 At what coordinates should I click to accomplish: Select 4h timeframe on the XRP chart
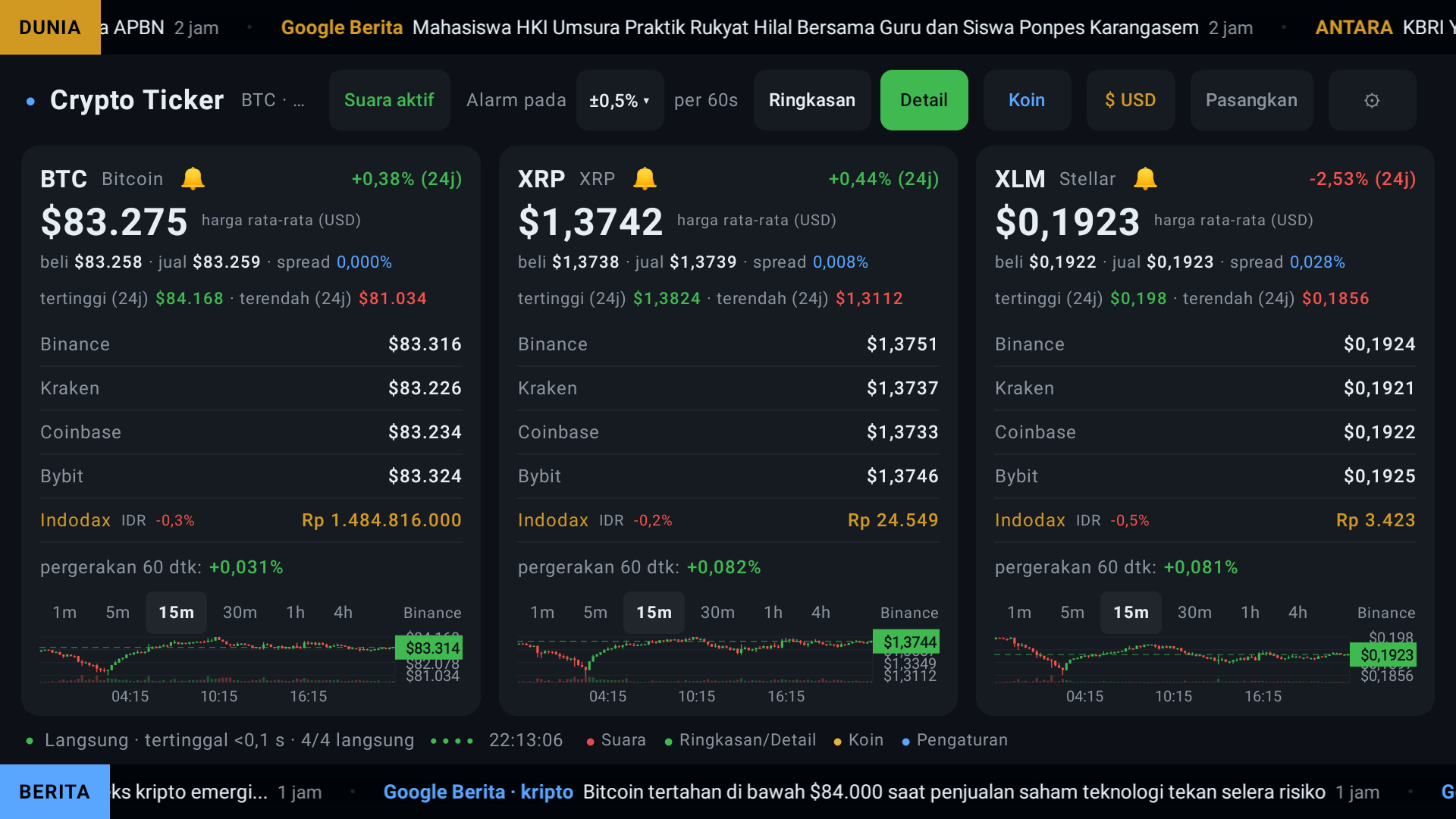821,612
